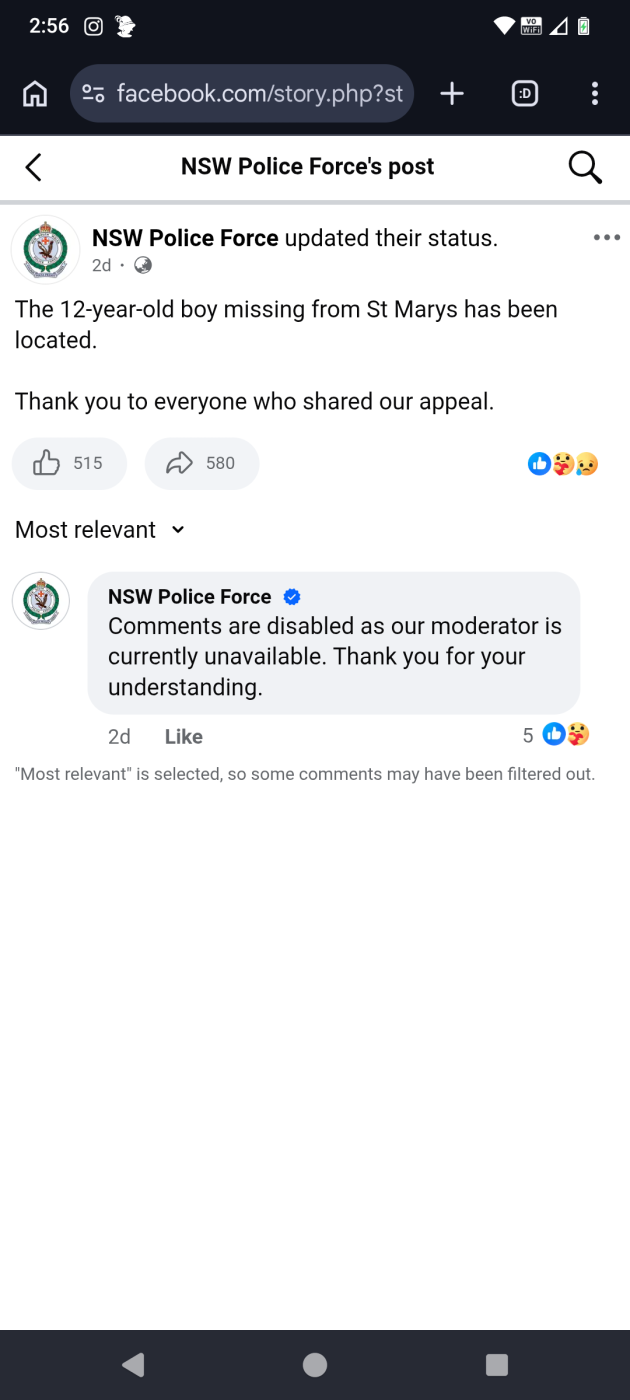The height and width of the screenshot is (1400, 630).
Task: Open Facebook search magnifier icon
Action: (585, 167)
